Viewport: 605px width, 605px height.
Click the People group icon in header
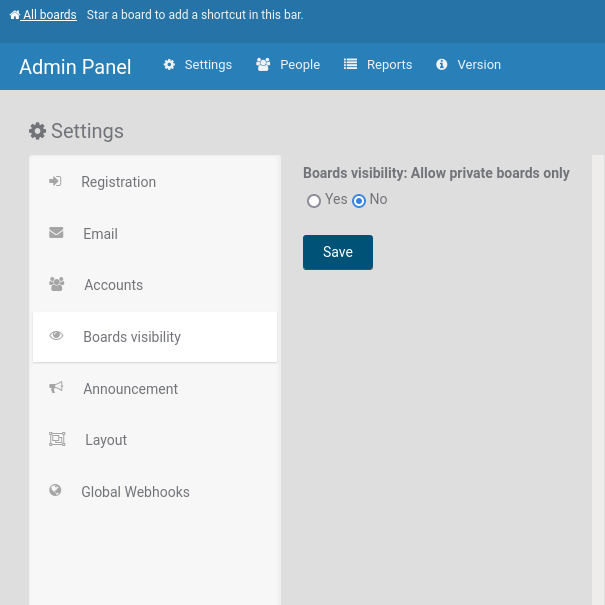[x=263, y=65]
